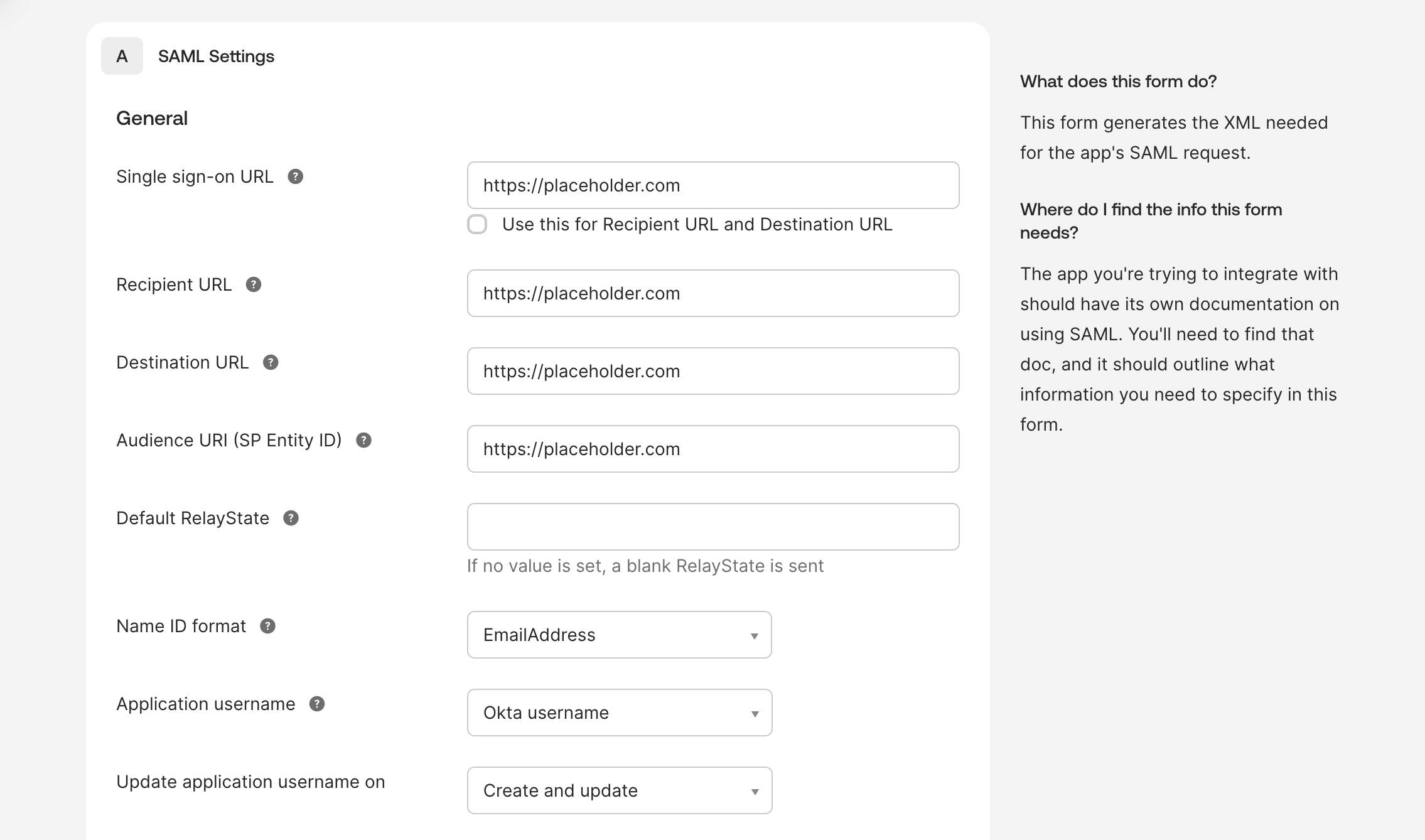Click help icon beside Destination URL
1425x840 pixels.
pyautogui.click(x=271, y=363)
